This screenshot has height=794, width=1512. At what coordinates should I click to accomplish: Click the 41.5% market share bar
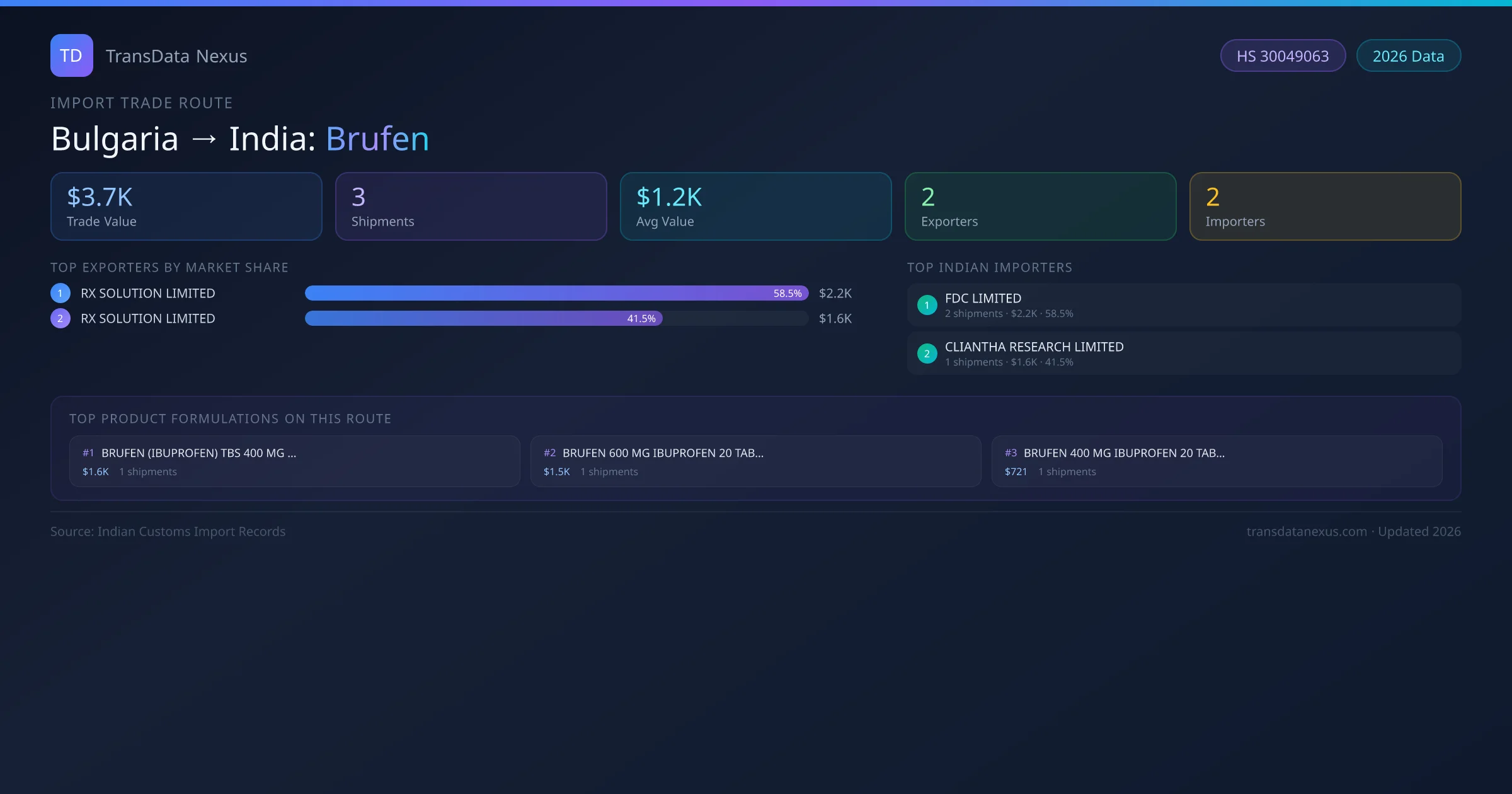(483, 318)
